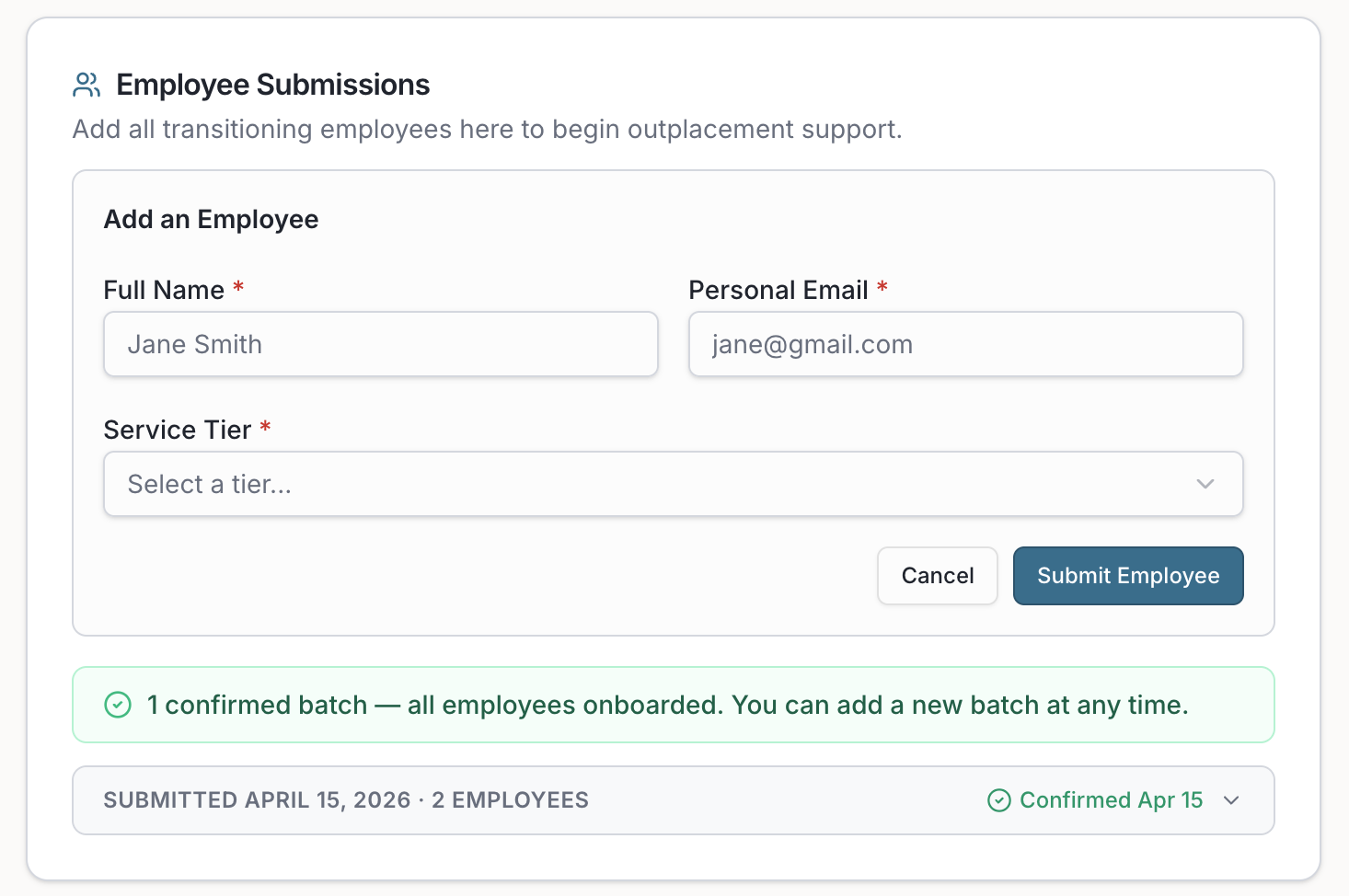The image size is (1349, 896).
Task: Focus the Full Name input field
Action: pos(380,344)
